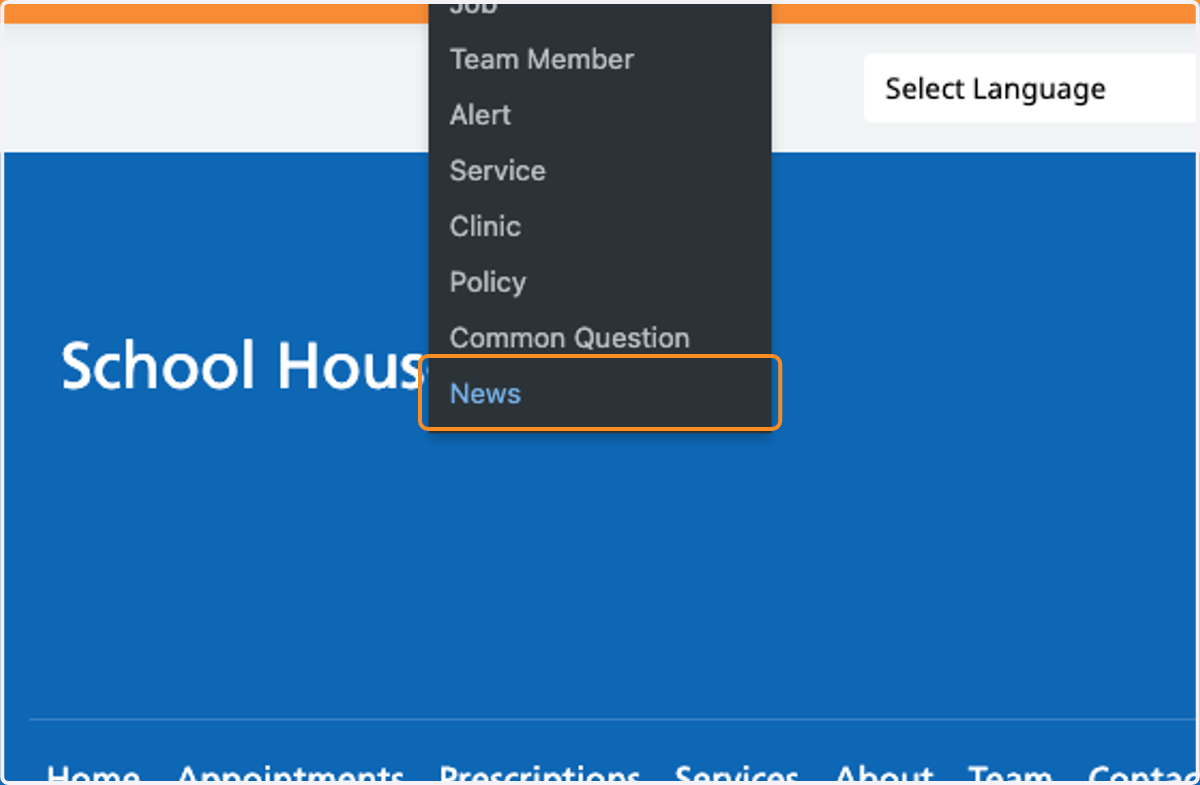Open the Prescriptions nav link

(x=540, y=776)
